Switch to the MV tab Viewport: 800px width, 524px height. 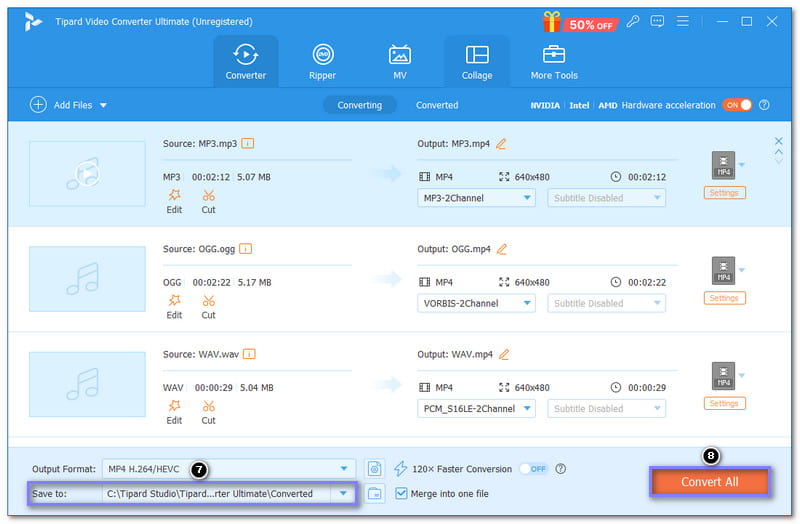pyautogui.click(x=399, y=61)
